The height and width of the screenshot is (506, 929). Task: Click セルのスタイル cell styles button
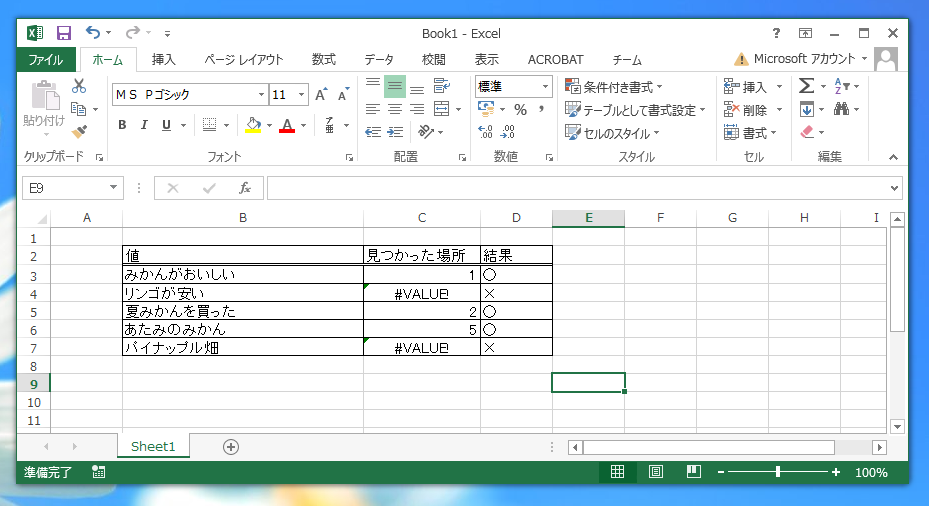612,133
